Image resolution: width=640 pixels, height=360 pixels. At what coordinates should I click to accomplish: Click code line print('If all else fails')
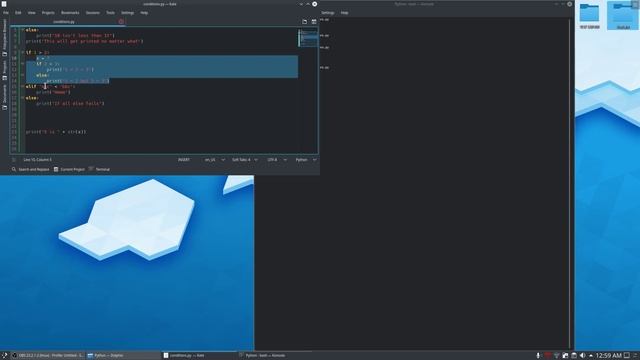click(70, 104)
